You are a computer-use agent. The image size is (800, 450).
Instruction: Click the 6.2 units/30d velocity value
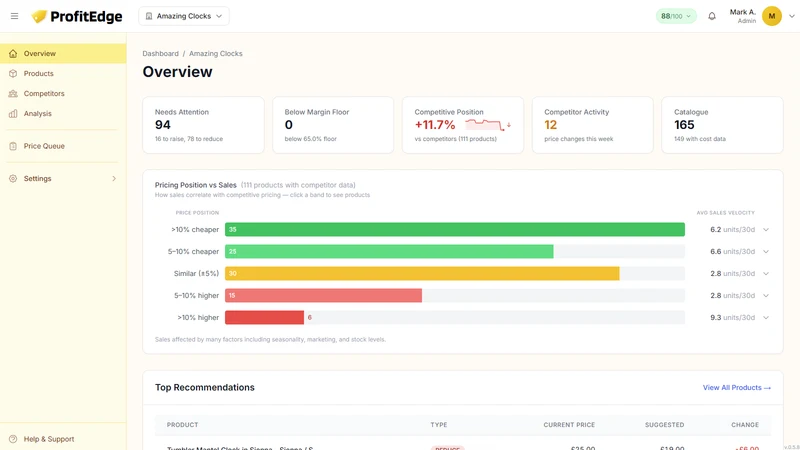732,230
